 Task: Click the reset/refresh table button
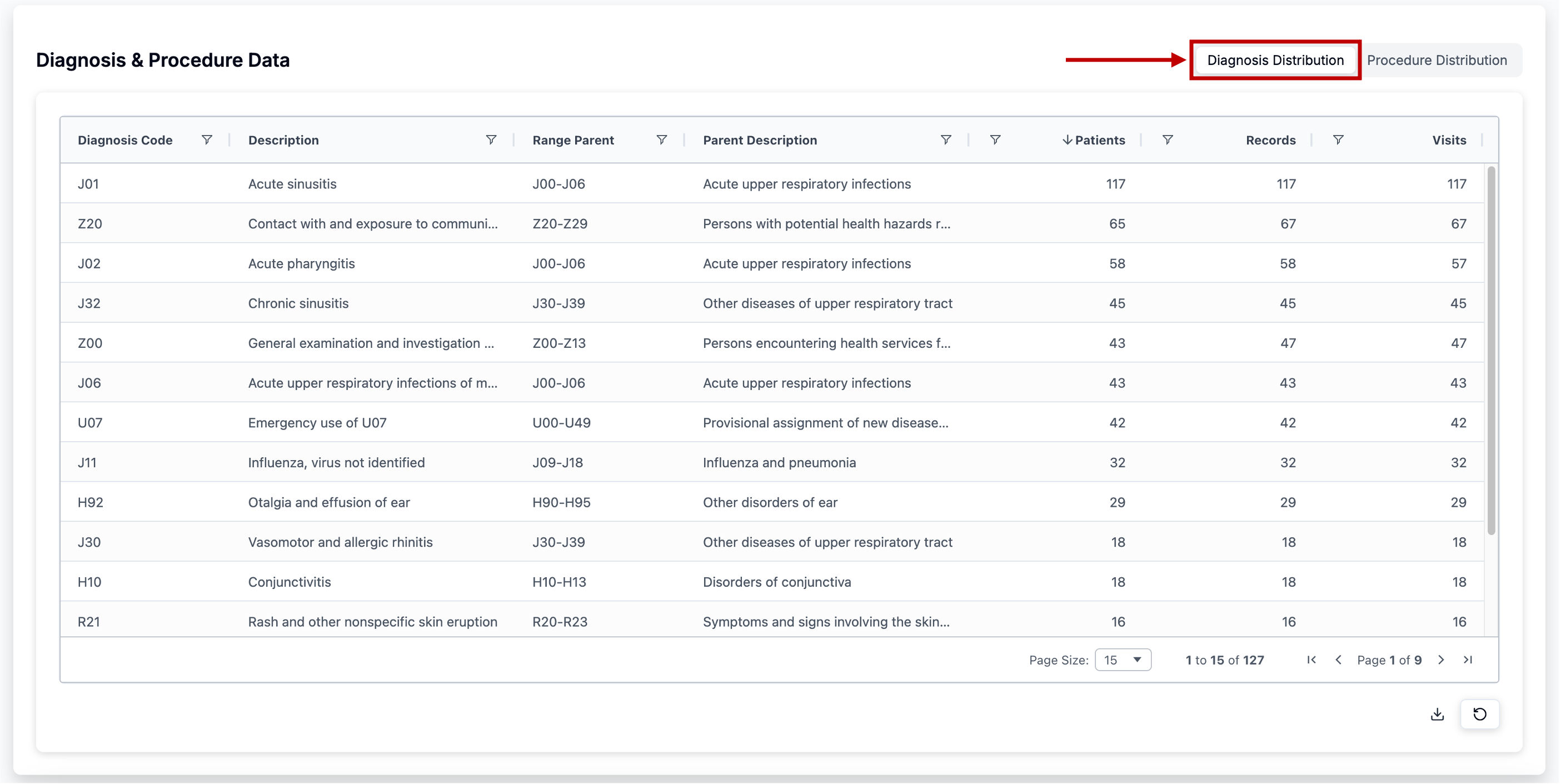pyautogui.click(x=1480, y=715)
